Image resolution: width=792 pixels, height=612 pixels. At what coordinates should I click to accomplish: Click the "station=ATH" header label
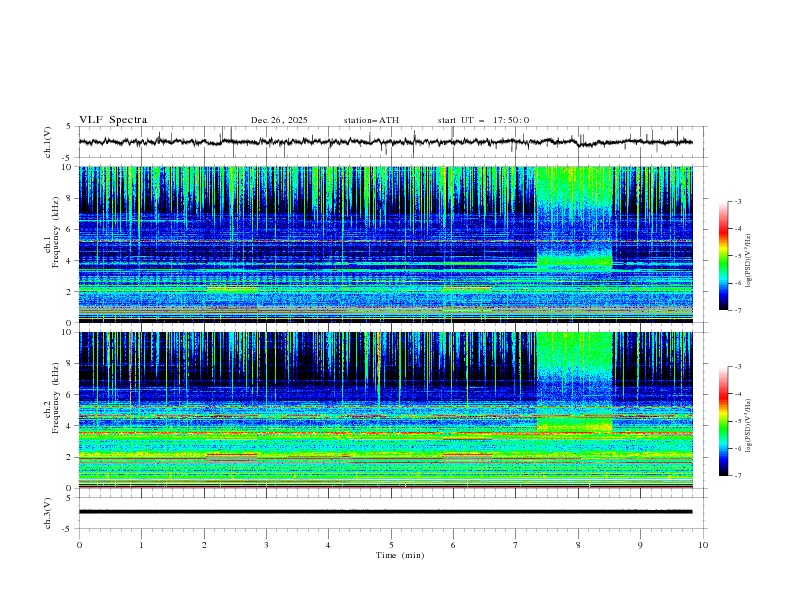pyautogui.click(x=371, y=120)
